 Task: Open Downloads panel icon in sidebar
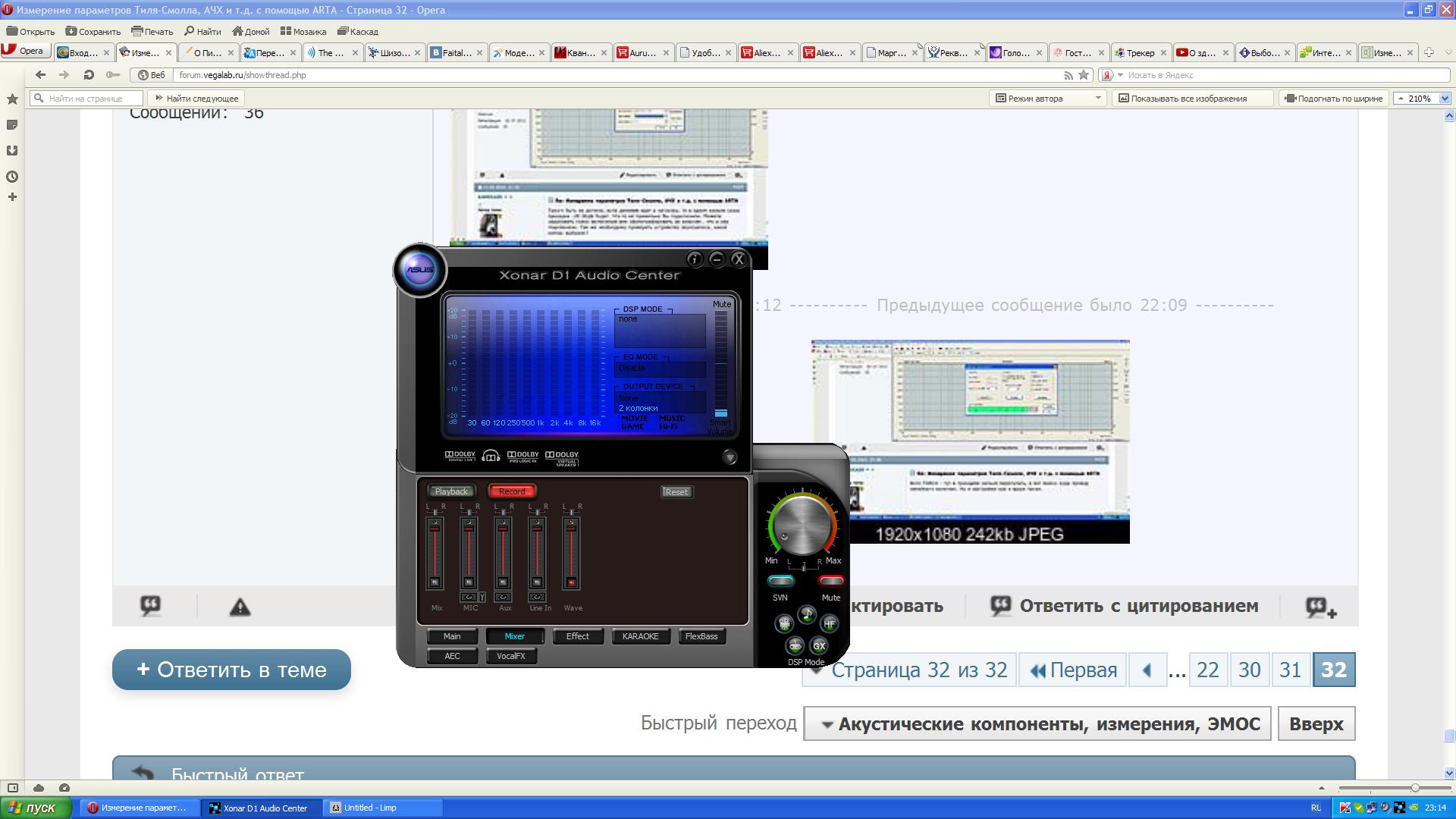(12, 150)
